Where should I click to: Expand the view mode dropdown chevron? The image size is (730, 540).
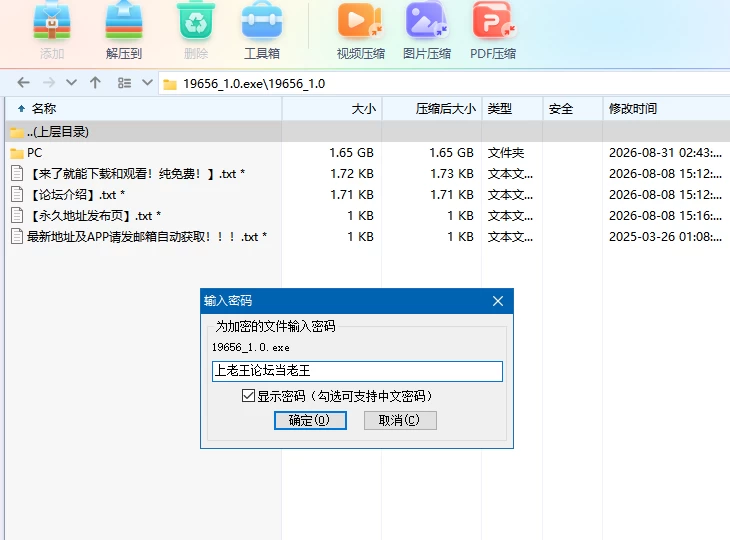(x=148, y=83)
